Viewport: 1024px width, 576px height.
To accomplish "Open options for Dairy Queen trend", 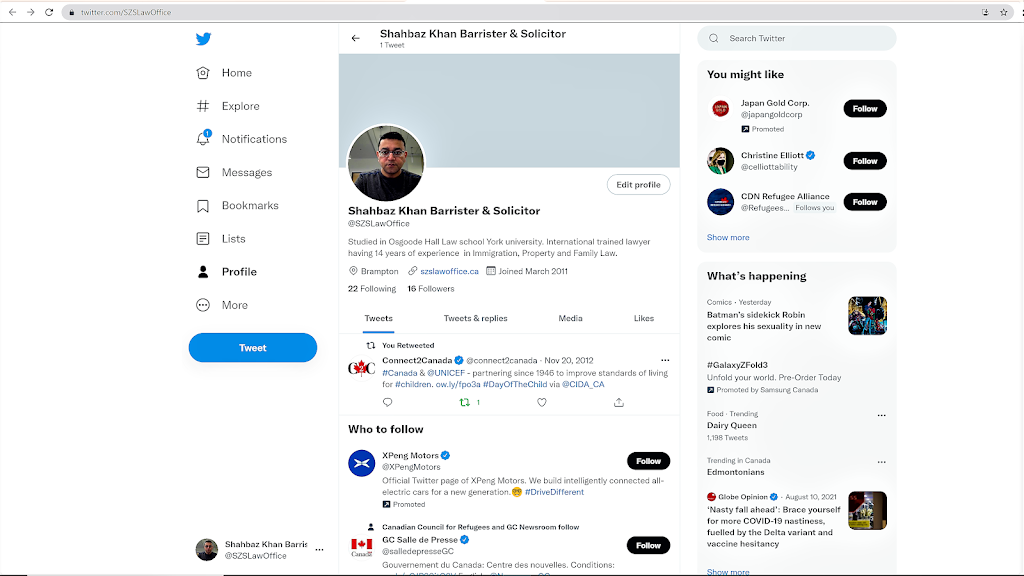I will pyautogui.click(x=882, y=415).
